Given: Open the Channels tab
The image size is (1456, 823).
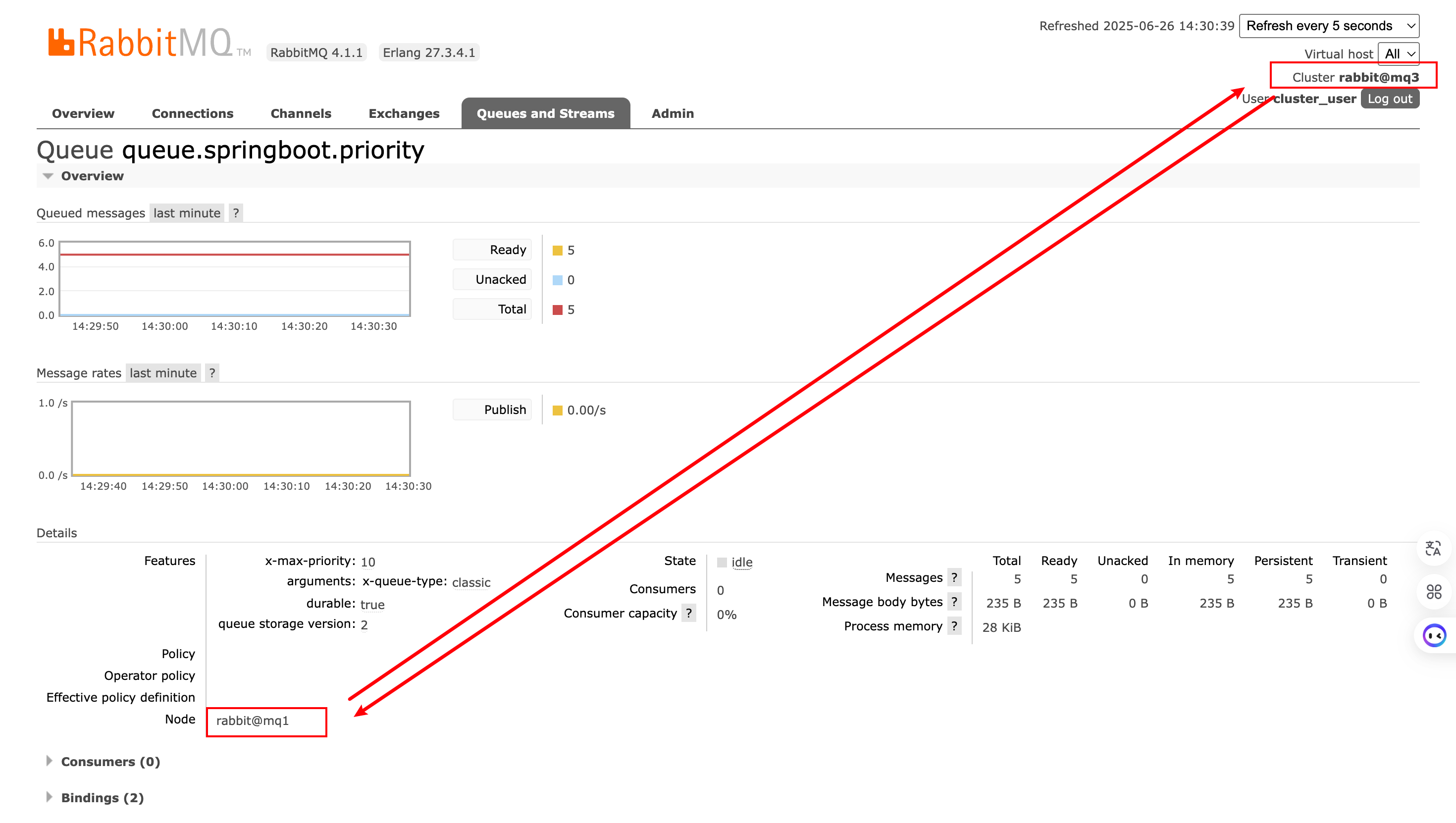Looking at the screenshot, I should (301, 113).
